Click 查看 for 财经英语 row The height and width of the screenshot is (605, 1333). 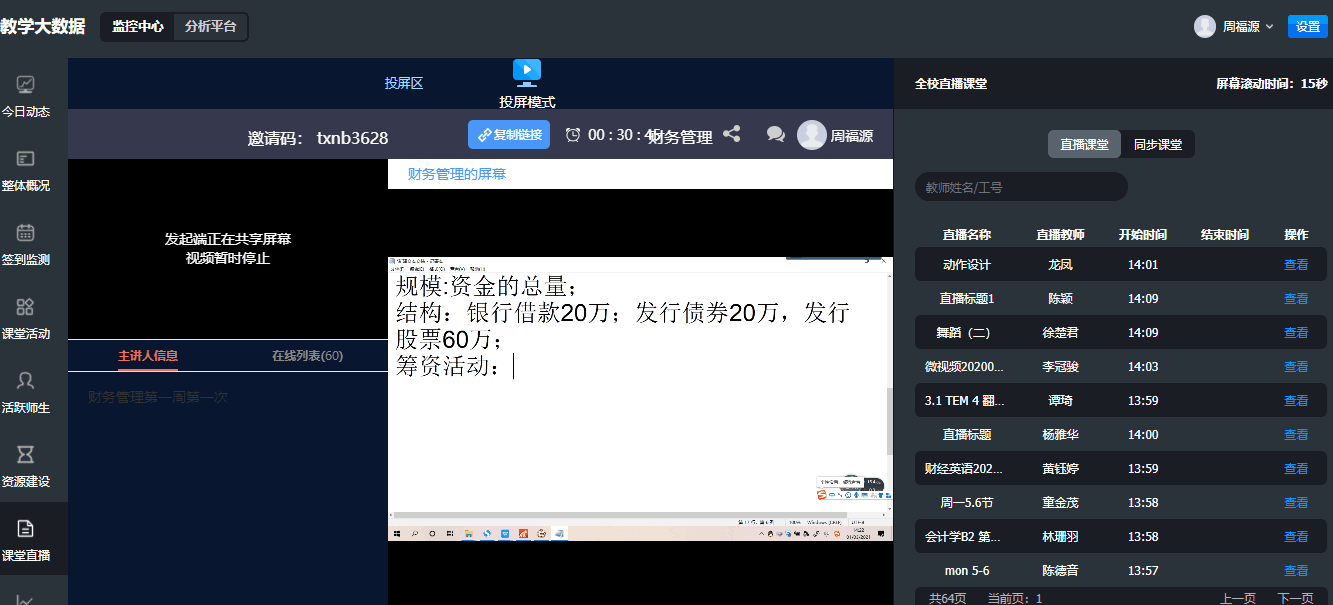tap(1296, 469)
